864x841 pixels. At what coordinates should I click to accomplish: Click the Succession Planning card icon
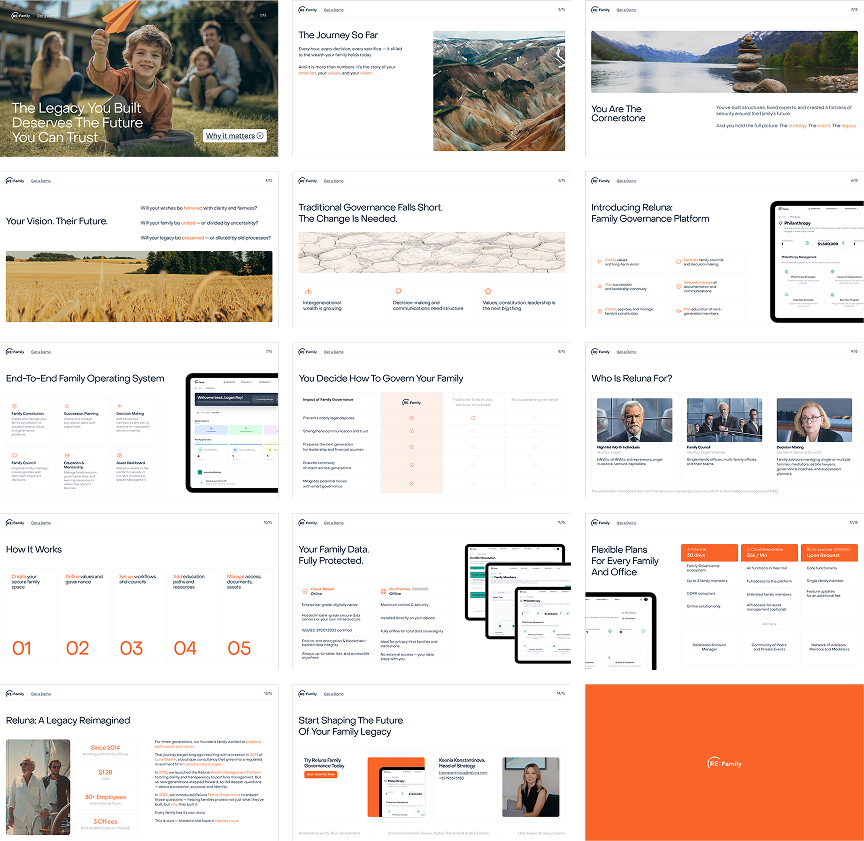pyautogui.click(x=67, y=406)
